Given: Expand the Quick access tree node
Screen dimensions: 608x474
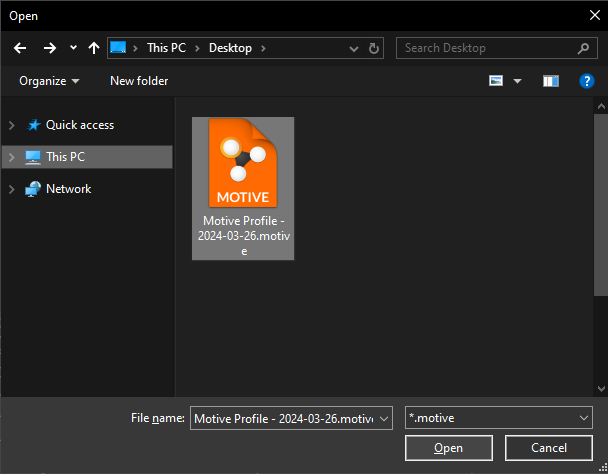Looking at the screenshot, I should pyautogui.click(x=11, y=125).
